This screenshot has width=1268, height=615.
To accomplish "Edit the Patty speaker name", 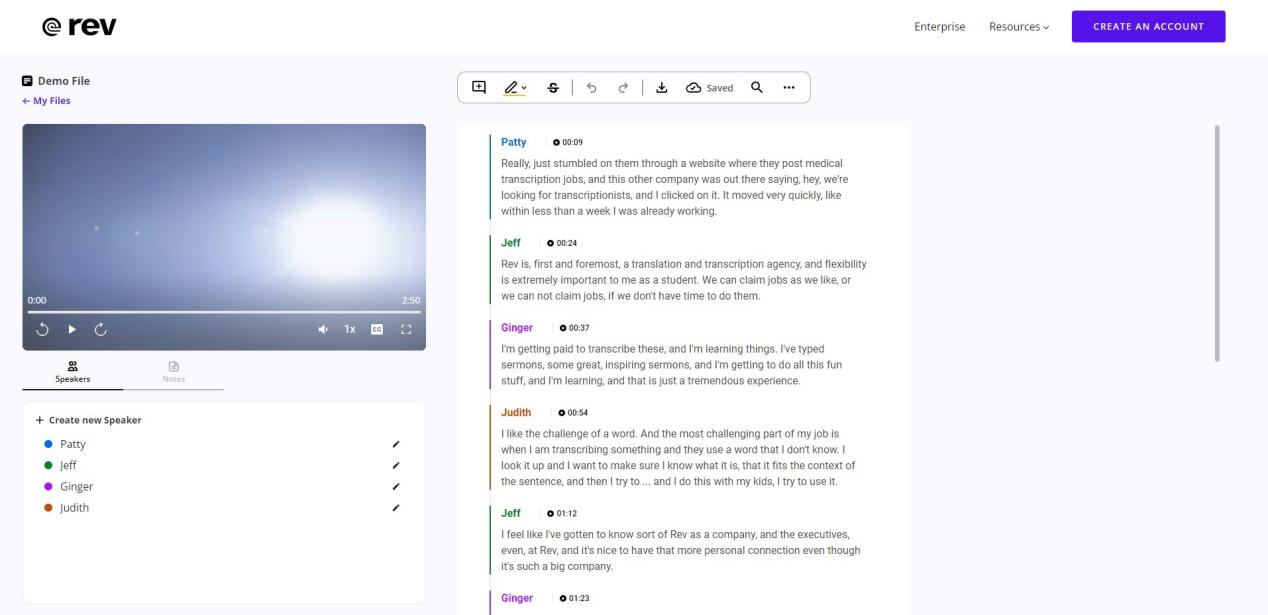I will pos(396,444).
